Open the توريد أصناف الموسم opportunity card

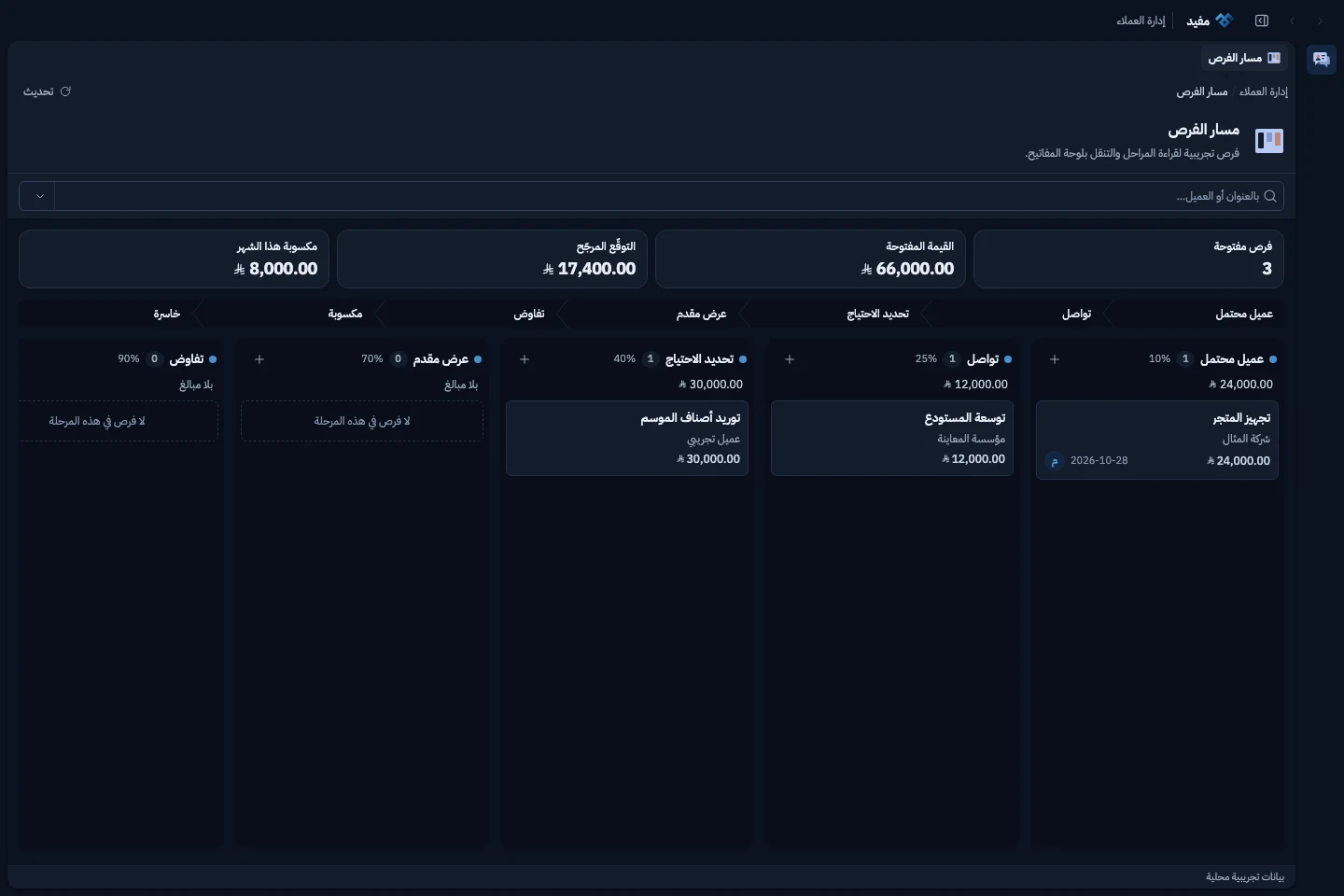627,439
